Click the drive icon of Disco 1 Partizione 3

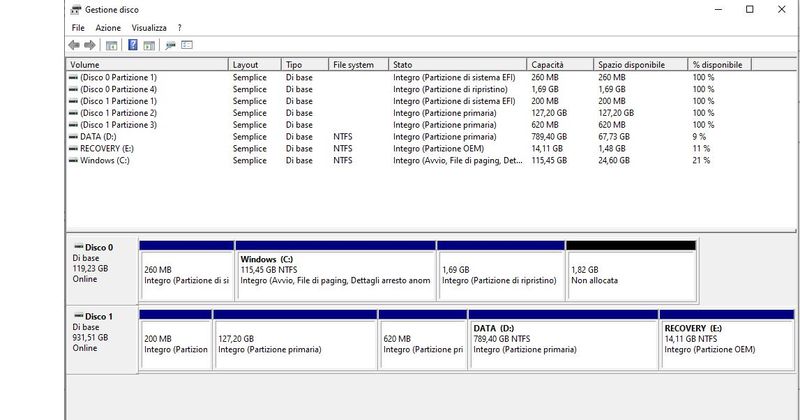(x=73, y=125)
